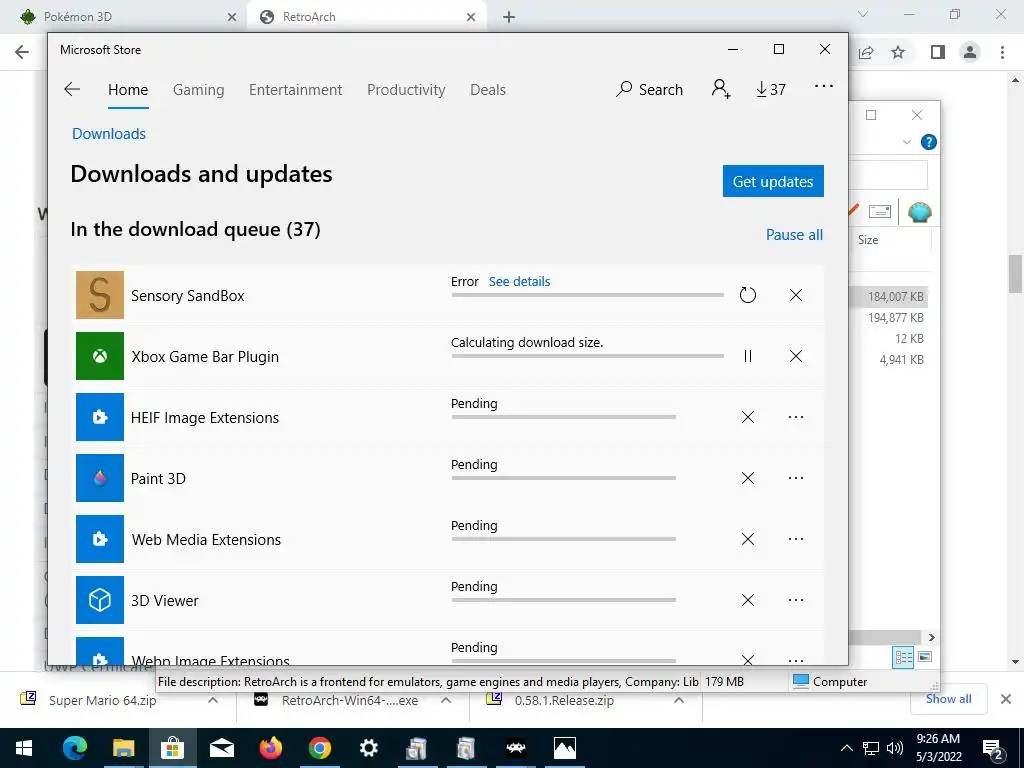Open Windows Settings from taskbar
The image size is (1024, 768).
click(368, 748)
